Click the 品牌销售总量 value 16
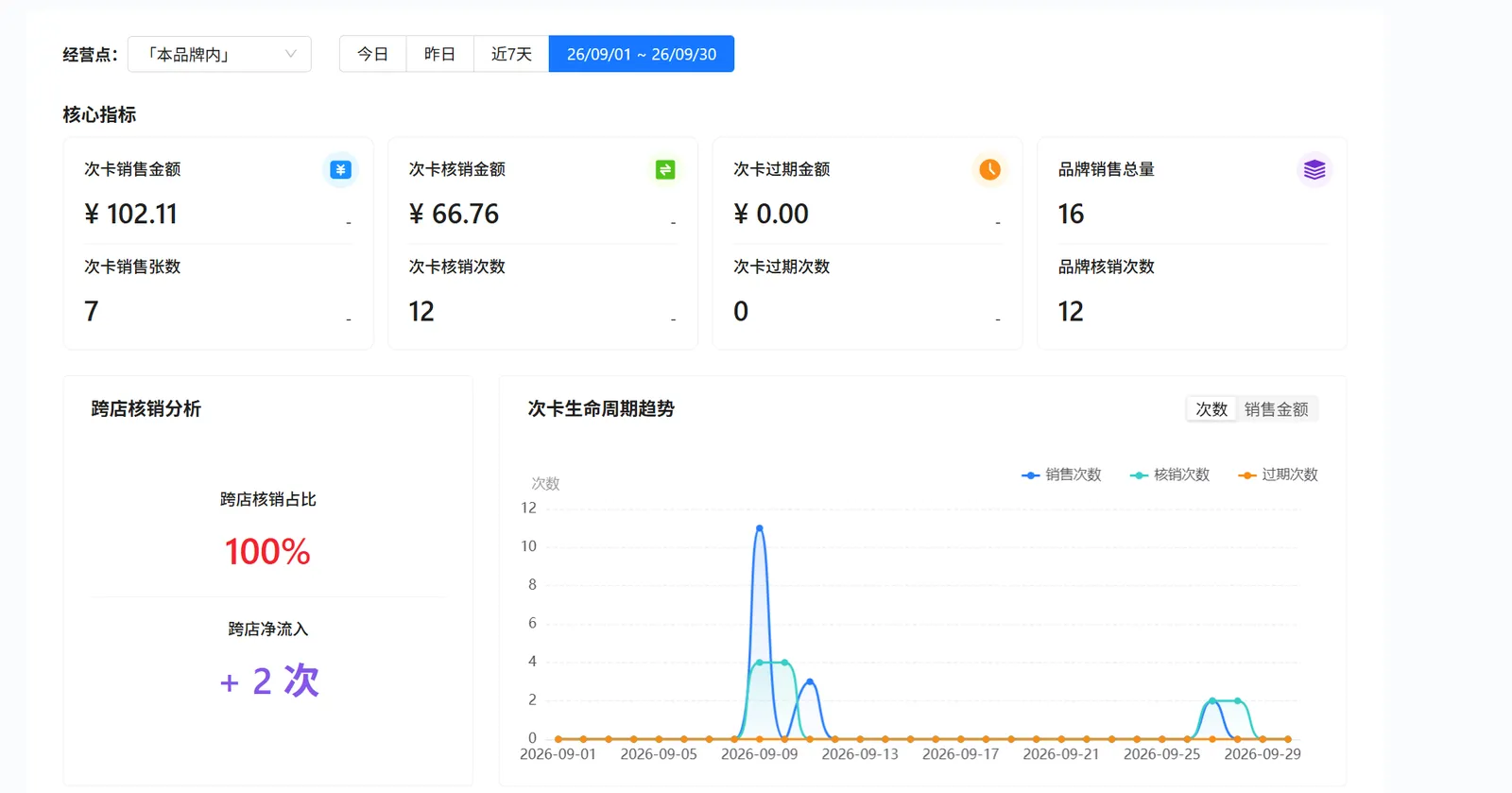 click(x=1071, y=215)
